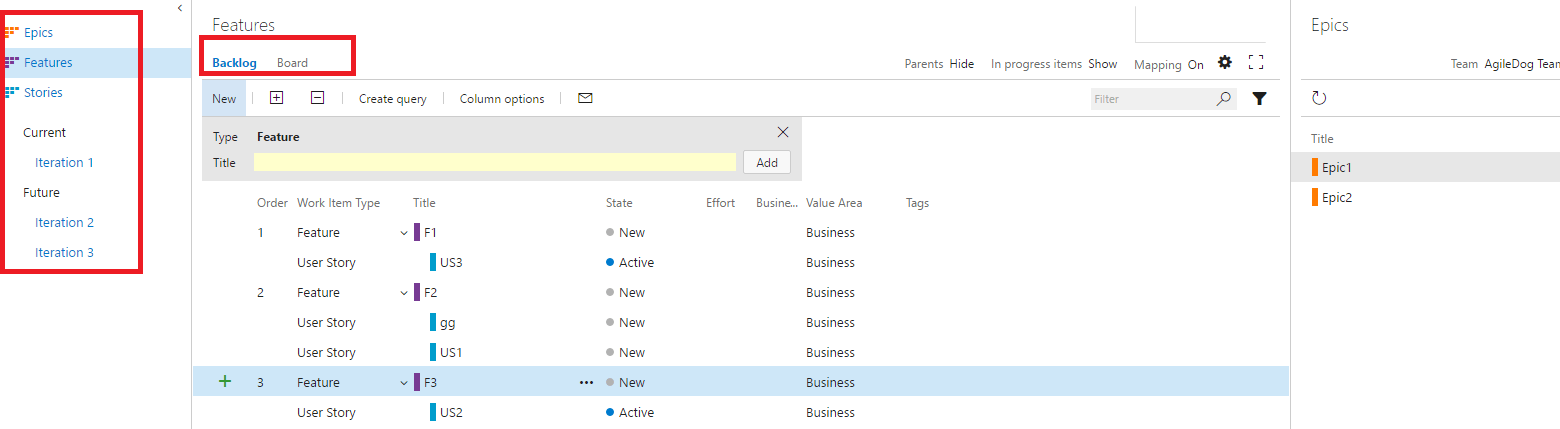
Task: Collapse the F2 feature row
Action: point(404,293)
